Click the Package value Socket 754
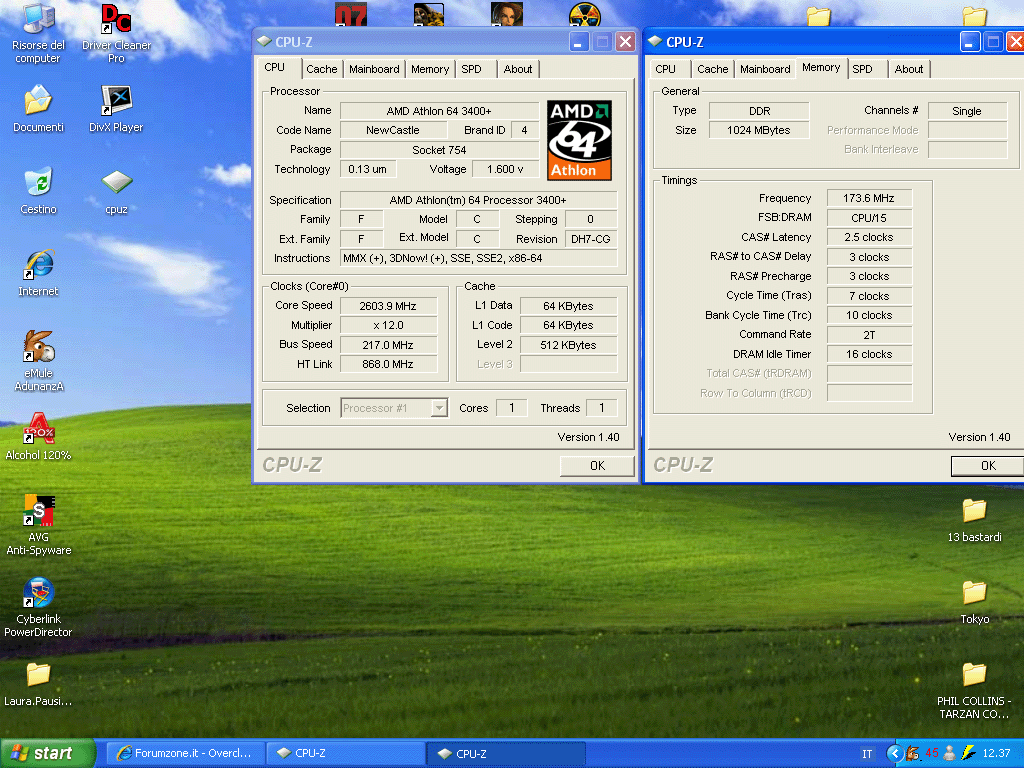The width and height of the screenshot is (1024, 768). (439, 150)
